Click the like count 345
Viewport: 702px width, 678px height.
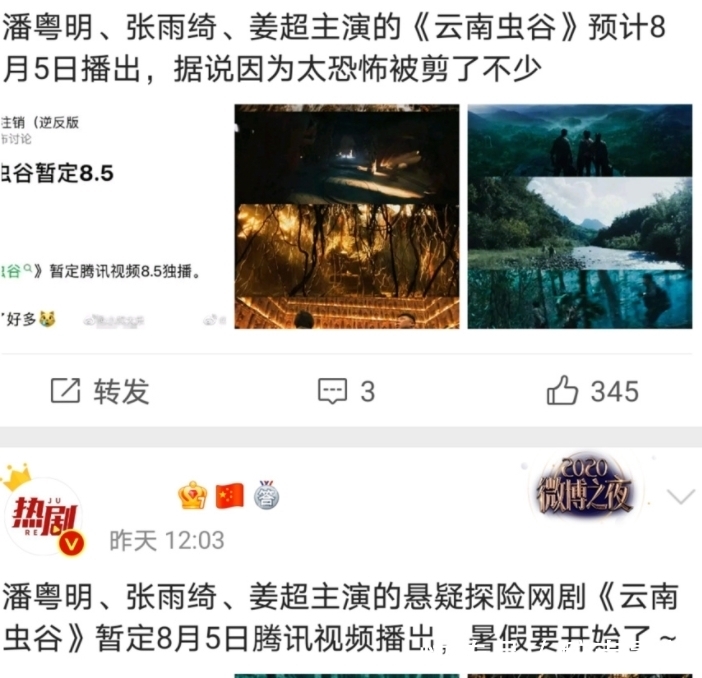[x=615, y=392]
